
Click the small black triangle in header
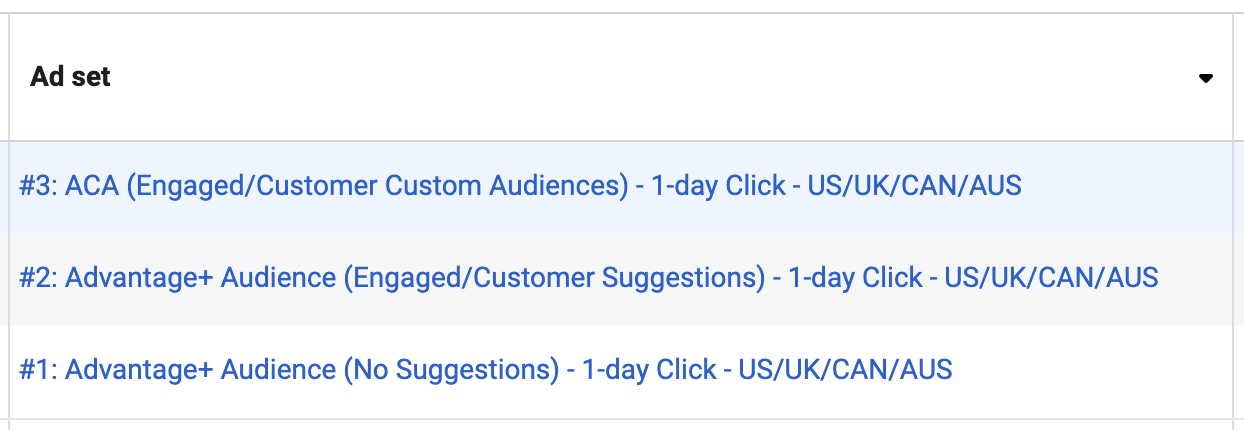(1206, 78)
